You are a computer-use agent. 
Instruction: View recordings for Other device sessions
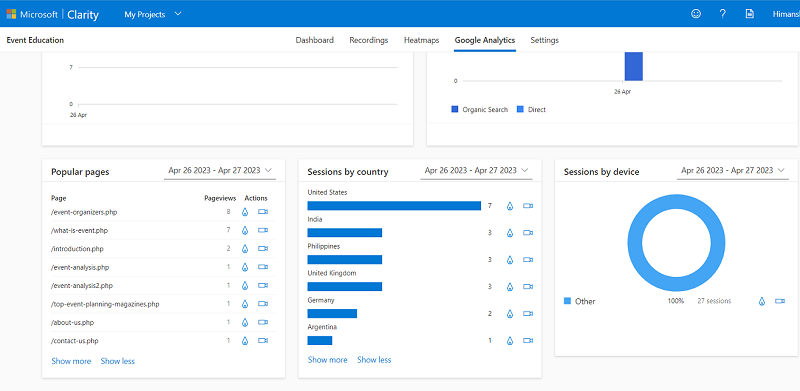(780, 301)
